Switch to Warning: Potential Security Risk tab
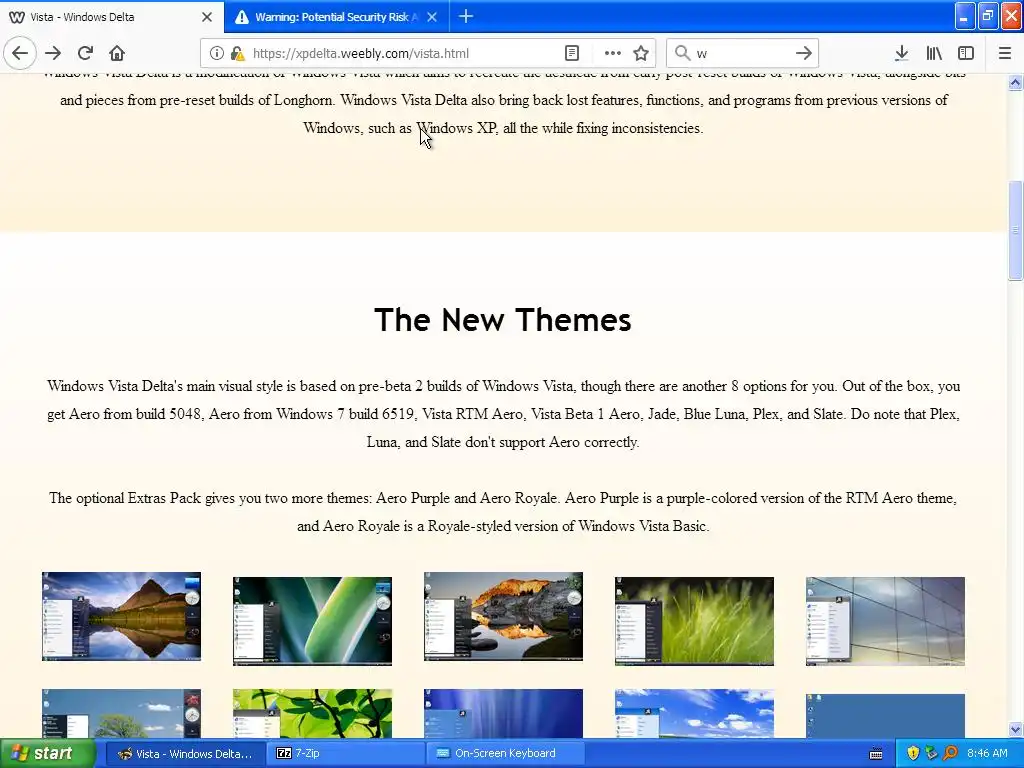The image size is (1024, 768). tap(336, 17)
